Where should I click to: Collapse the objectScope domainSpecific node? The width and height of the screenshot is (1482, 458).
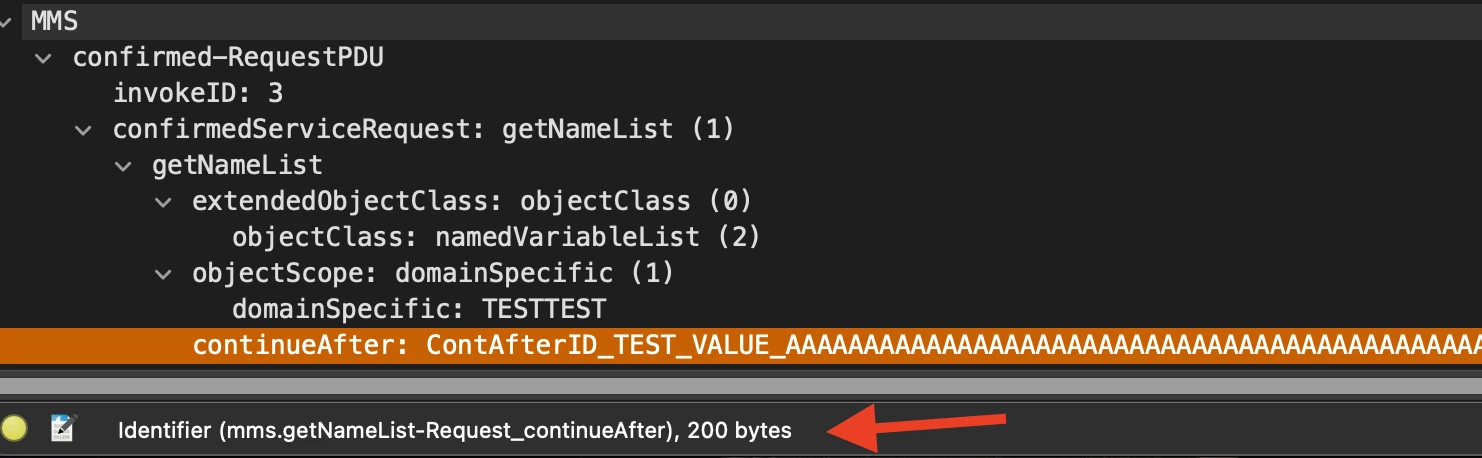pyautogui.click(x=163, y=273)
